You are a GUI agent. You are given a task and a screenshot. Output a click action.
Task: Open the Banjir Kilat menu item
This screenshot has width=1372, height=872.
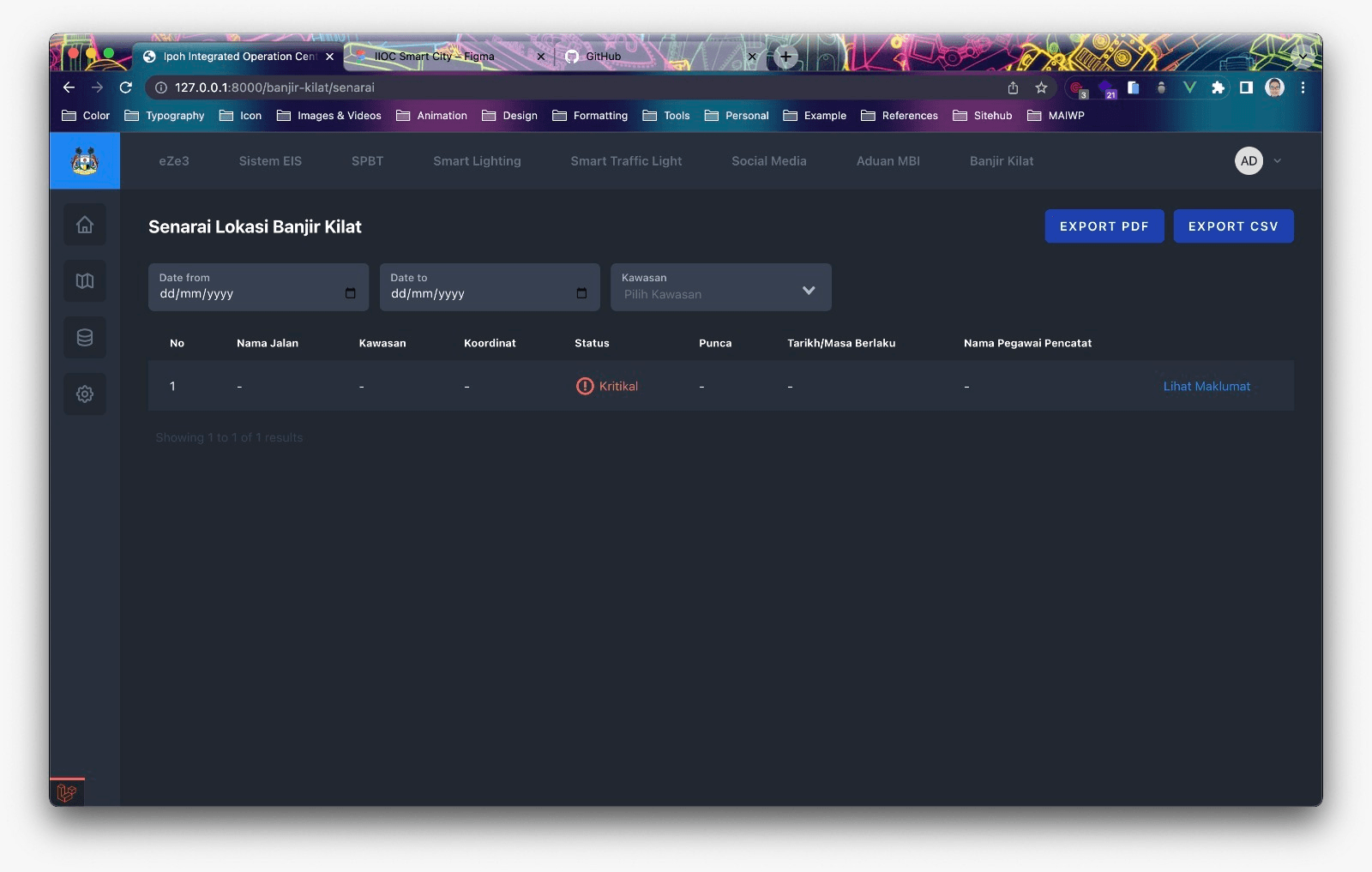[x=1001, y=161]
